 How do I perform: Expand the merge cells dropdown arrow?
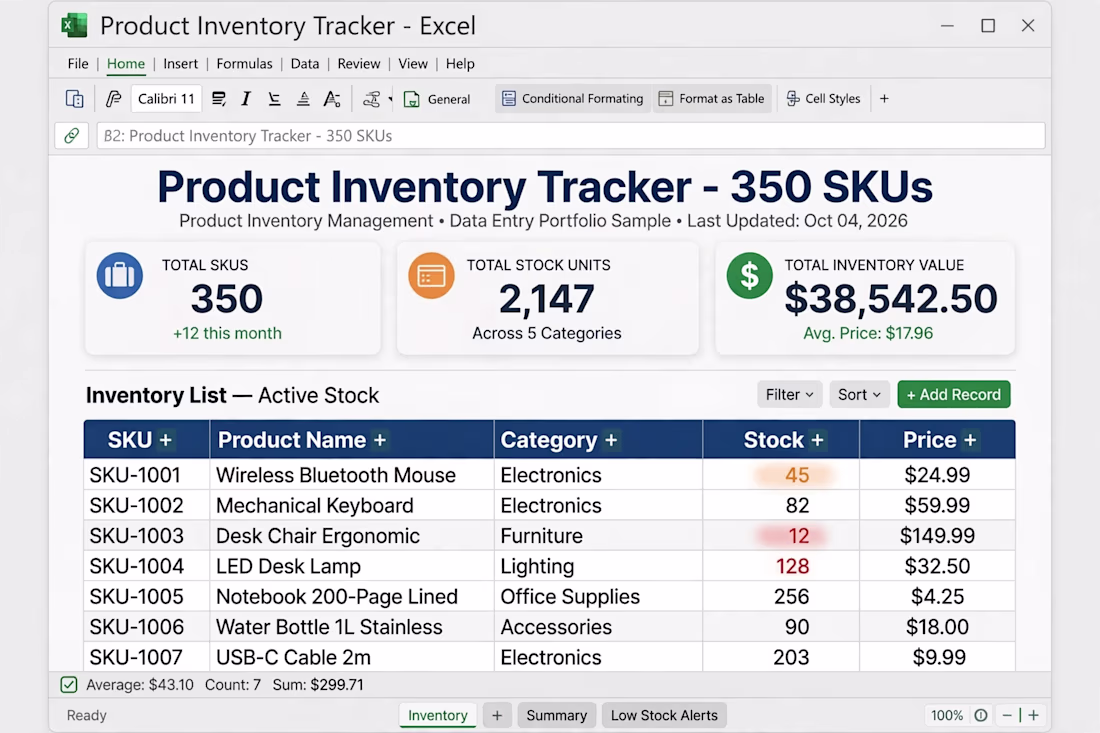click(x=391, y=99)
